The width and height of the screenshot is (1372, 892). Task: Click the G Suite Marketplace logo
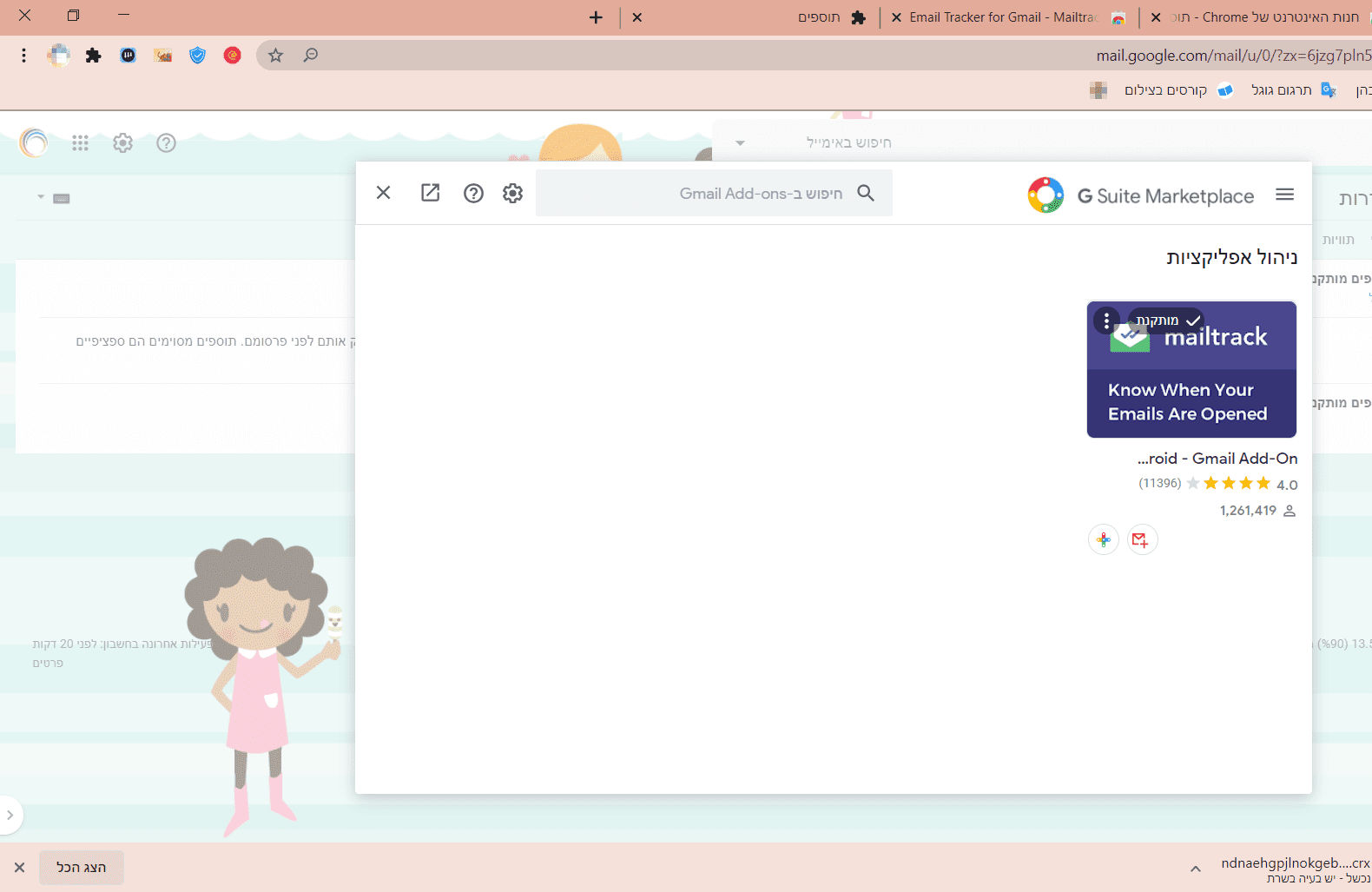pyautogui.click(x=1140, y=195)
